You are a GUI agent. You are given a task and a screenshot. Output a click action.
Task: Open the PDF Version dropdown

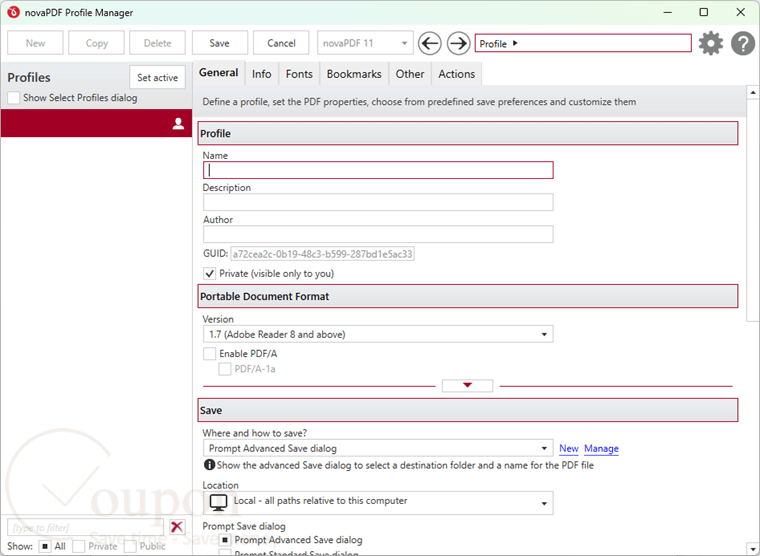(x=378, y=334)
